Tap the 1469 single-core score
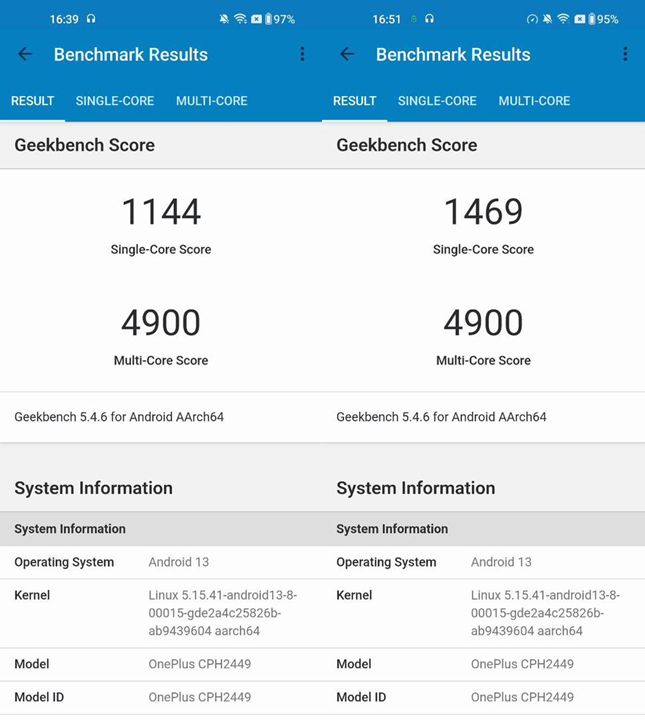This screenshot has height=720, width=645. 483,212
